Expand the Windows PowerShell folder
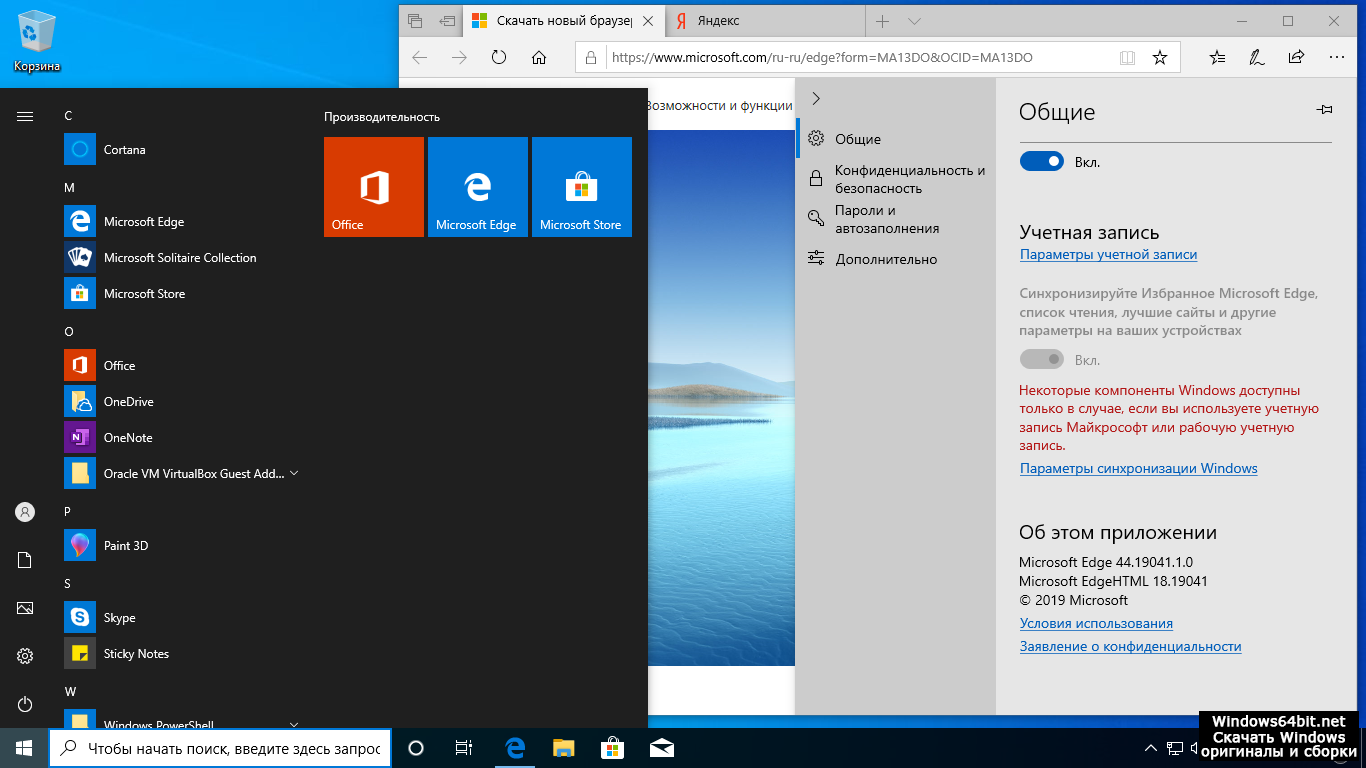This screenshot has width=1366, height=768. tap(294, 724)
